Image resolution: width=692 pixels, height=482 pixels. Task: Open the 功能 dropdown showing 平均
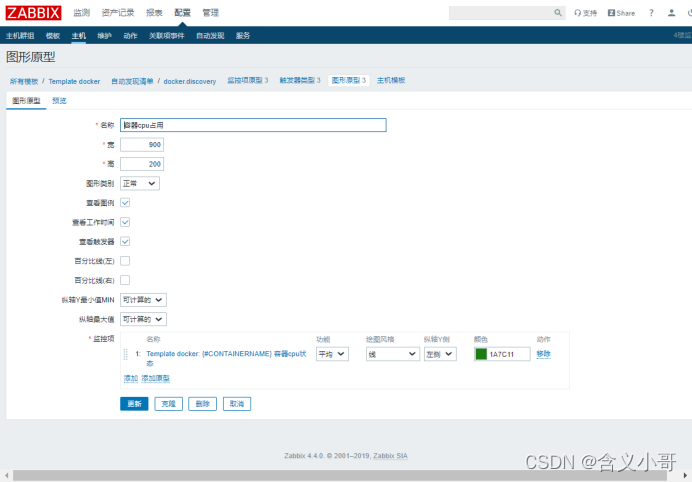click(x=332, y=354)
